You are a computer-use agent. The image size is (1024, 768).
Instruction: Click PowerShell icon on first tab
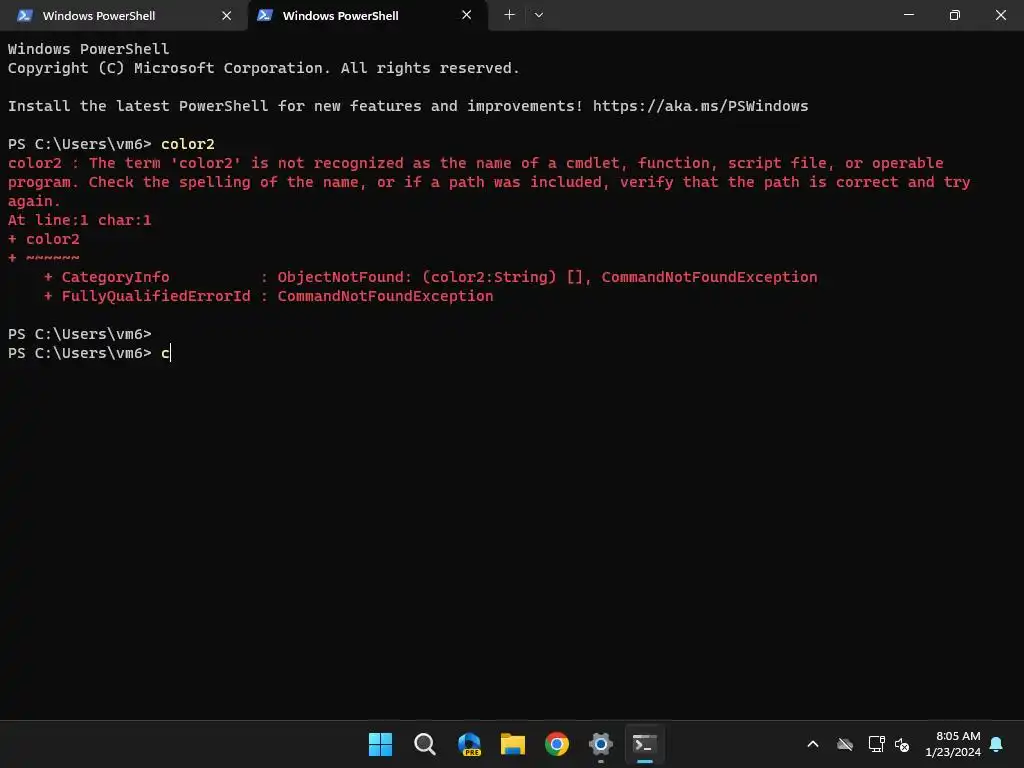(25, 15)
